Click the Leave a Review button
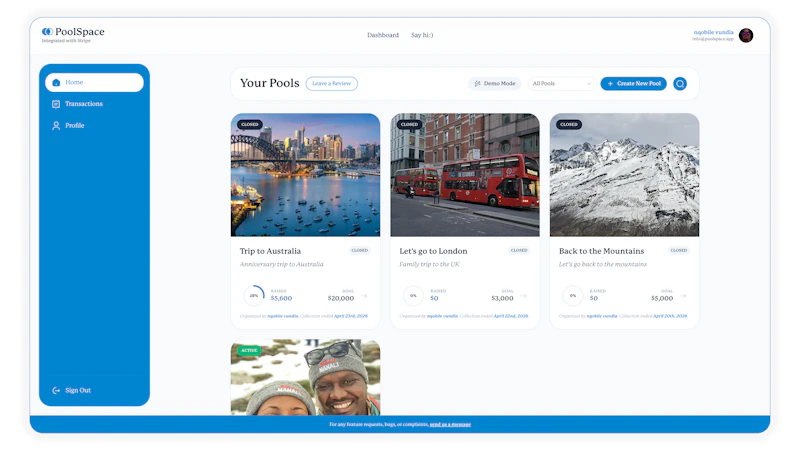Image resolution: width=800 pixels, height=450 pixels. 332,84
